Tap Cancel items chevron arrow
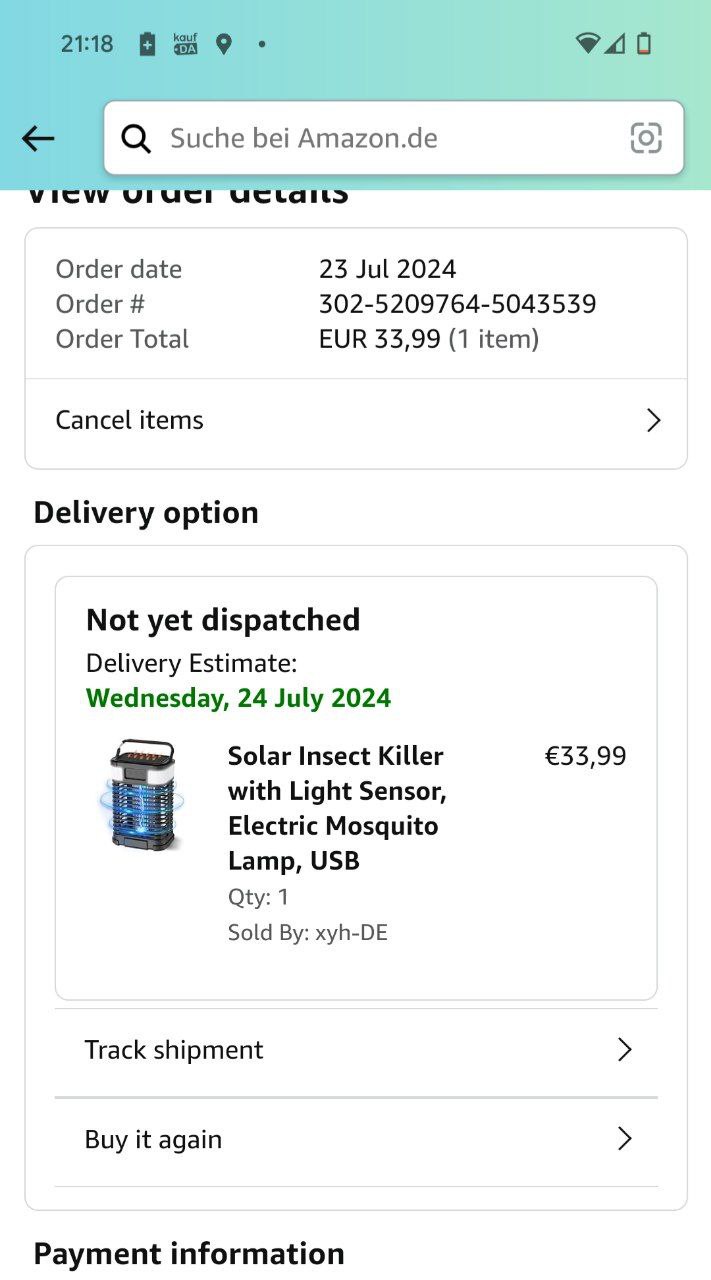 [653, 420]
